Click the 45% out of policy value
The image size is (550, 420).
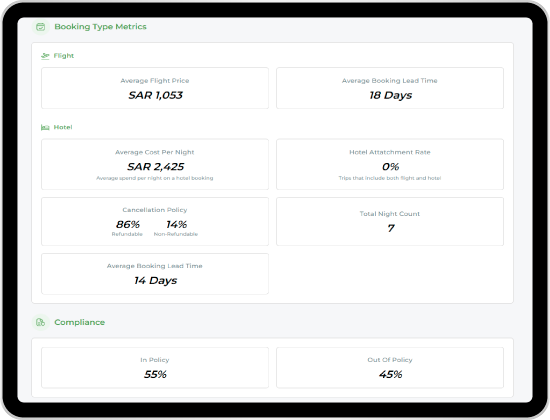390,374
